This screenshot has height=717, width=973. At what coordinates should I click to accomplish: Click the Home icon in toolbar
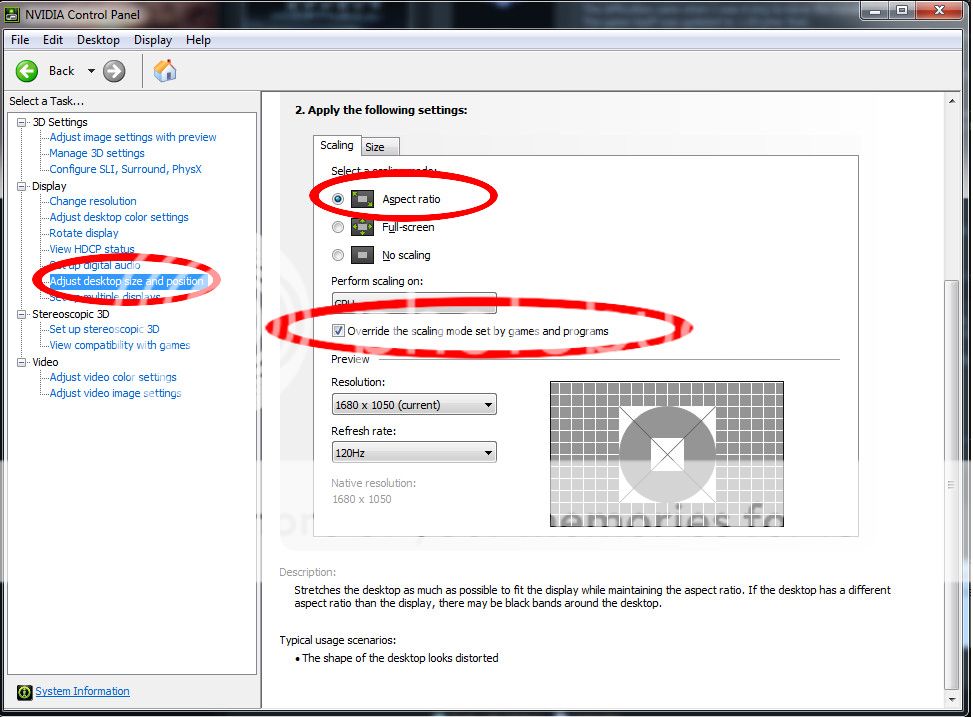165,71
